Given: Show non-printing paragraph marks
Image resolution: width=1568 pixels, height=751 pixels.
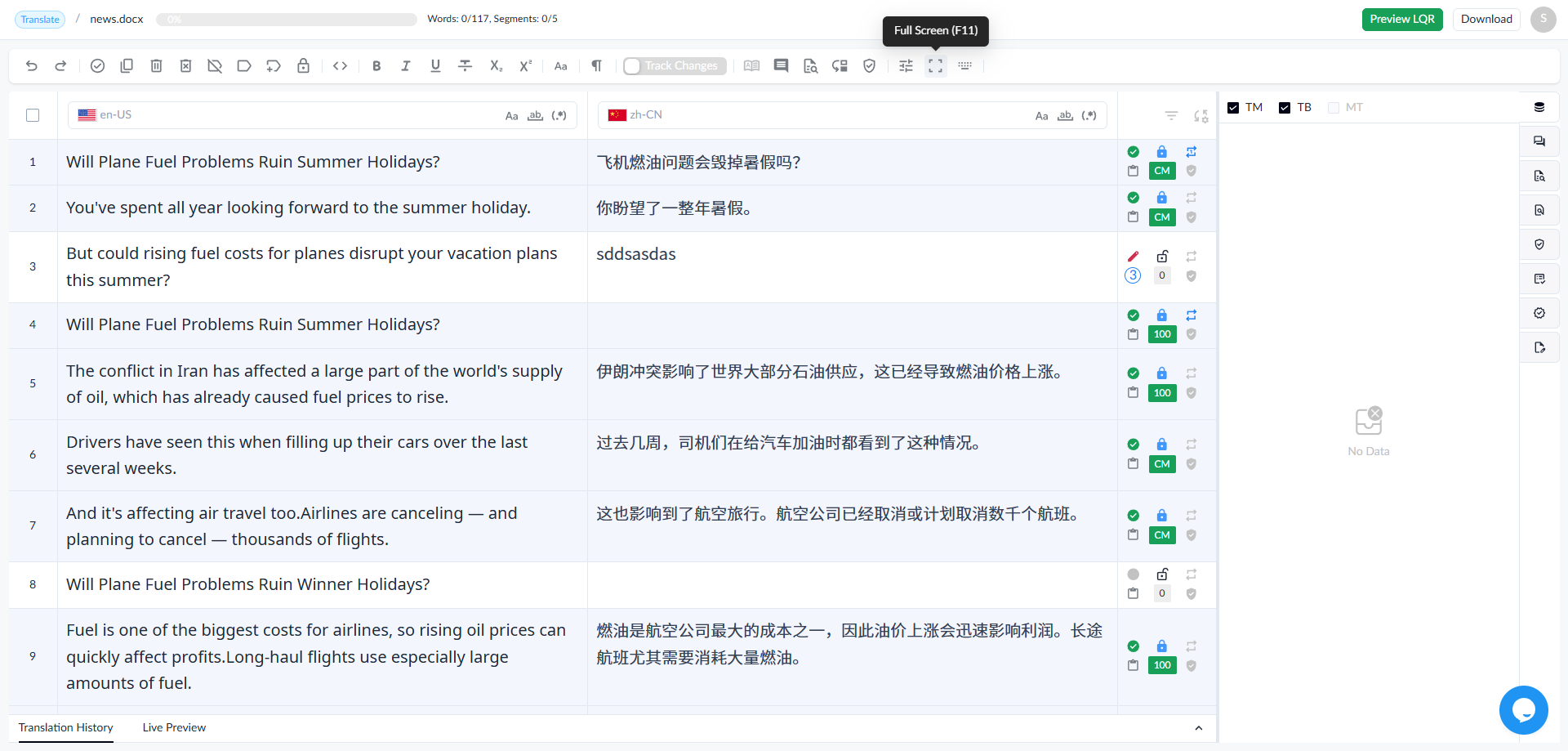Looking at the screenshot, I should [x=596, y=66].
